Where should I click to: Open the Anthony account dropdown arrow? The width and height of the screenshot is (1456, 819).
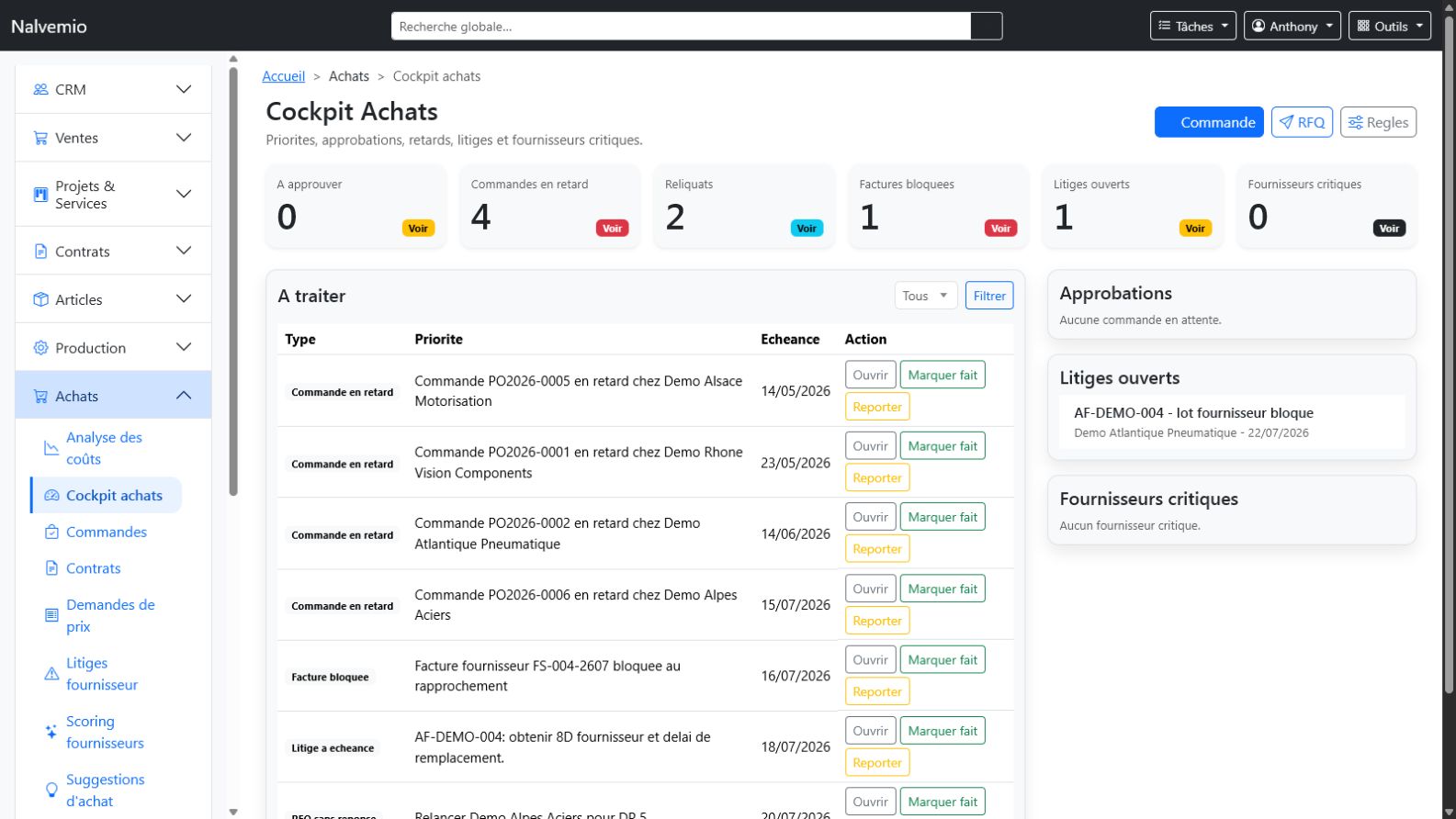click(1329, 26)
